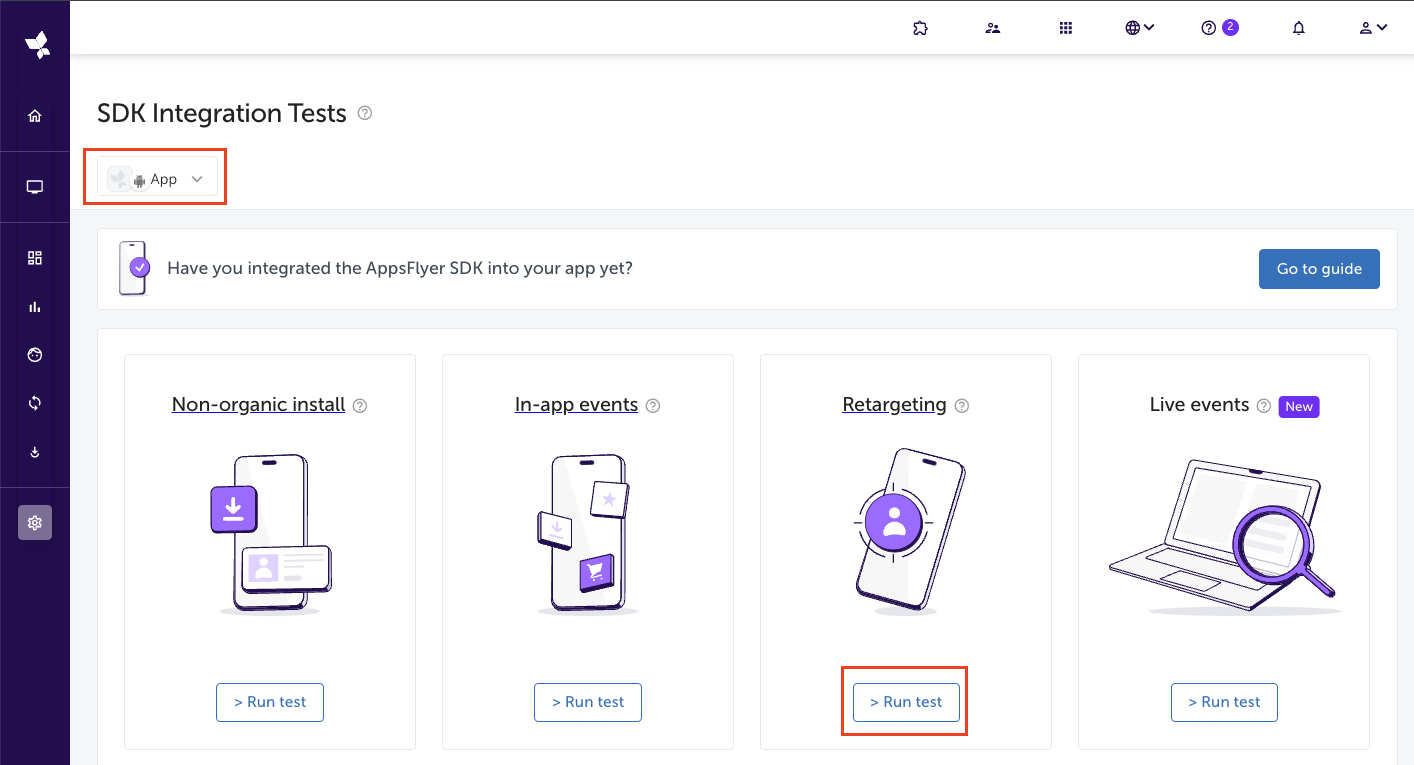Click the help icon next to SDK Integration Tests

pyautogui.click(x=365, y=113)
